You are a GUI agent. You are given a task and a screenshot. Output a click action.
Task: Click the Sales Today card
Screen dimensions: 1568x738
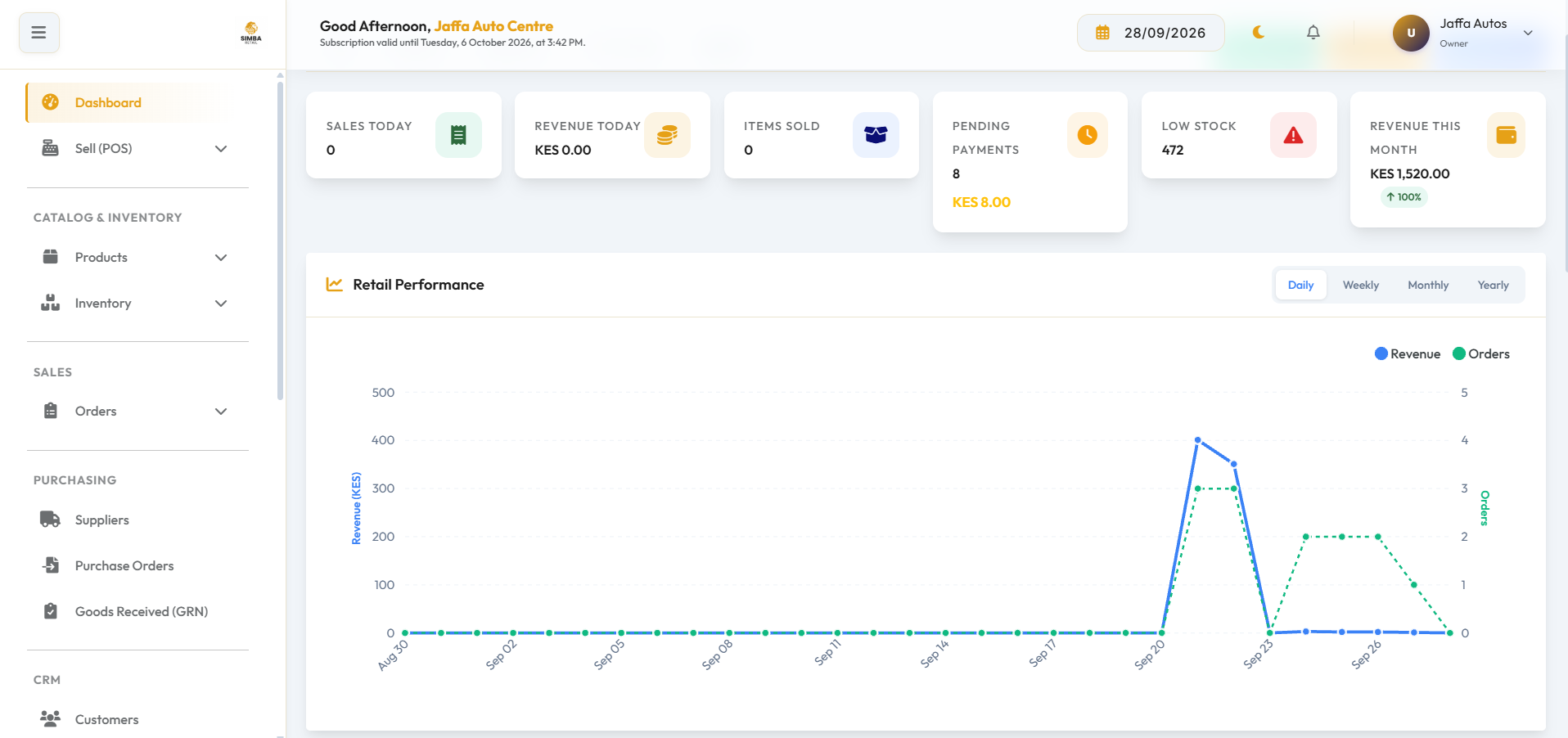[403, 135]
